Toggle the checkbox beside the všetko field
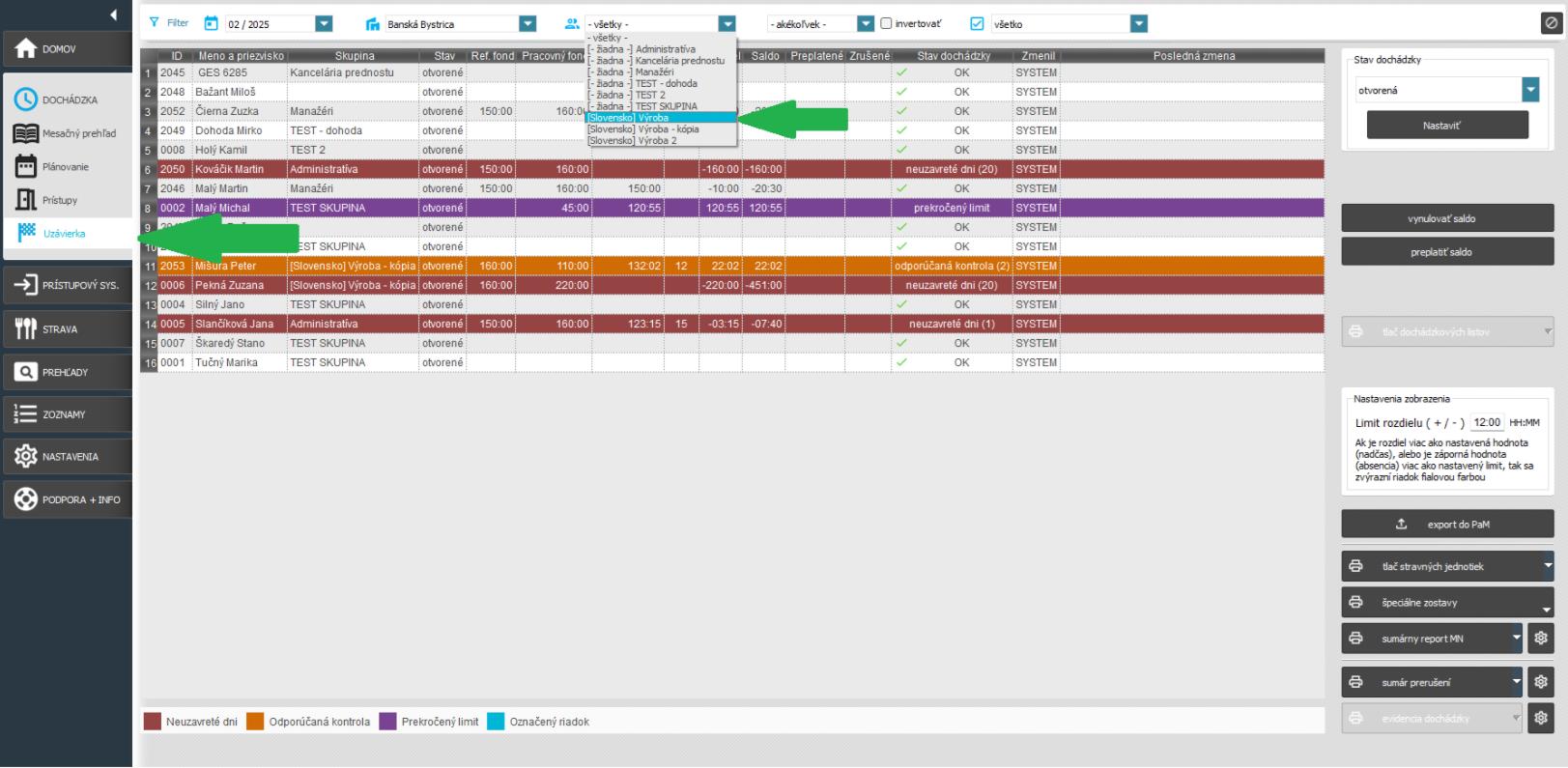This screenshot has width=1568, height=768. 977,24
